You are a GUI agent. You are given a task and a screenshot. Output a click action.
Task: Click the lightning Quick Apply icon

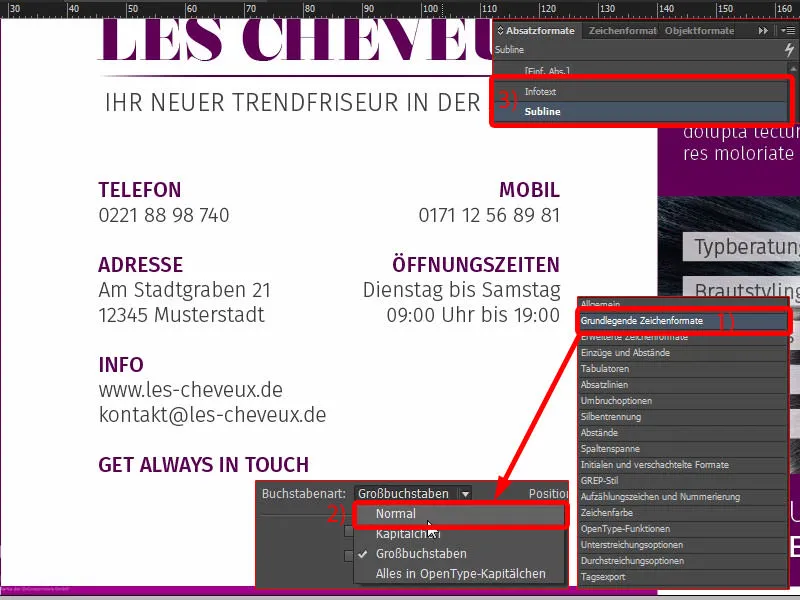pos(789,49)
